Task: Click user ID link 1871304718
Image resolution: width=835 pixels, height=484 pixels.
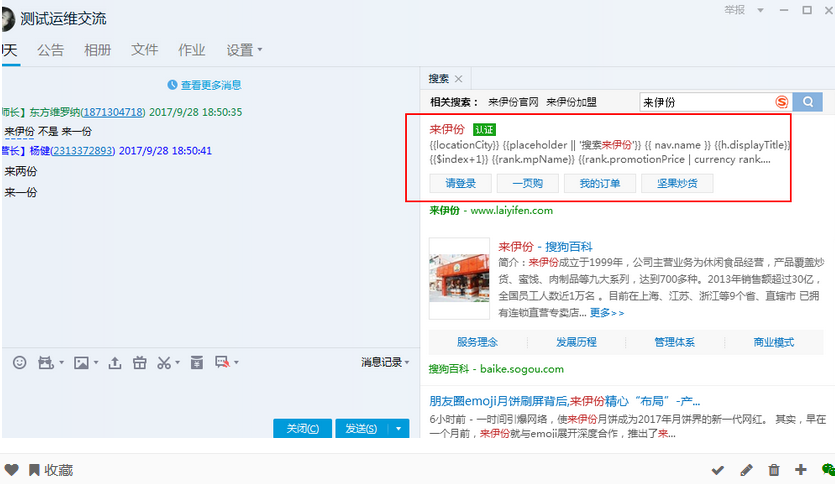Action: point(113,112)
